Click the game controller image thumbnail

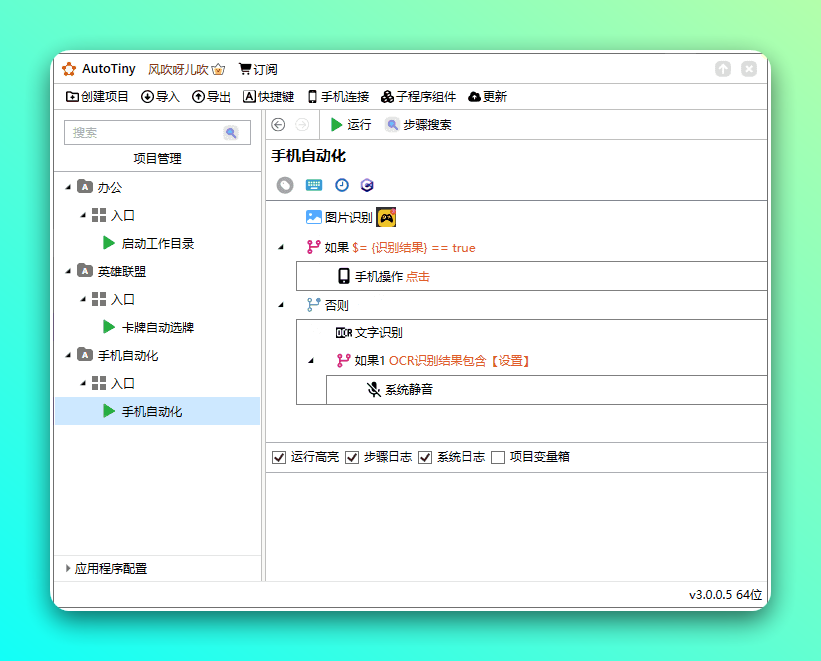click(x=386, y=217)
